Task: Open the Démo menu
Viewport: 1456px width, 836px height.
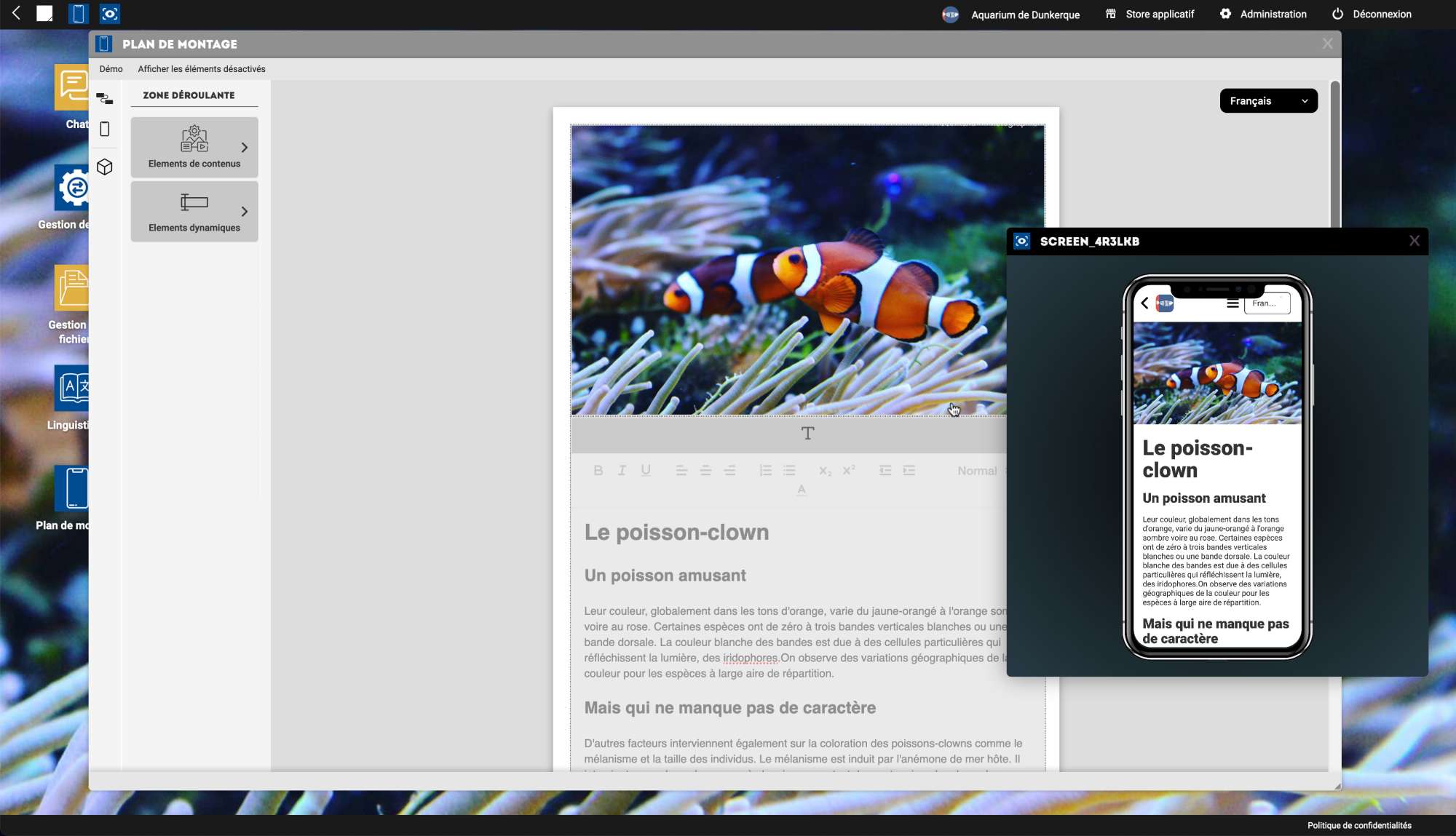Action: click(x=111, y=69)
